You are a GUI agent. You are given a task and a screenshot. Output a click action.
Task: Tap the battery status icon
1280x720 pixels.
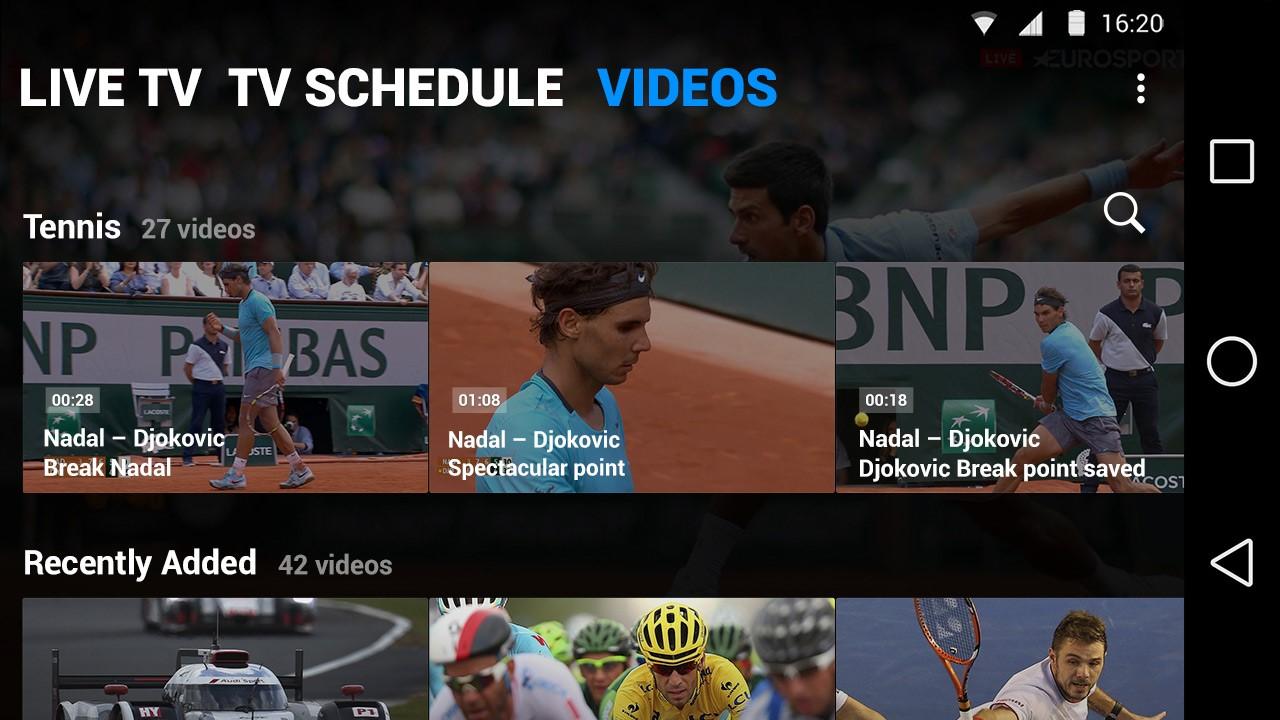(x=1077, y=23)
